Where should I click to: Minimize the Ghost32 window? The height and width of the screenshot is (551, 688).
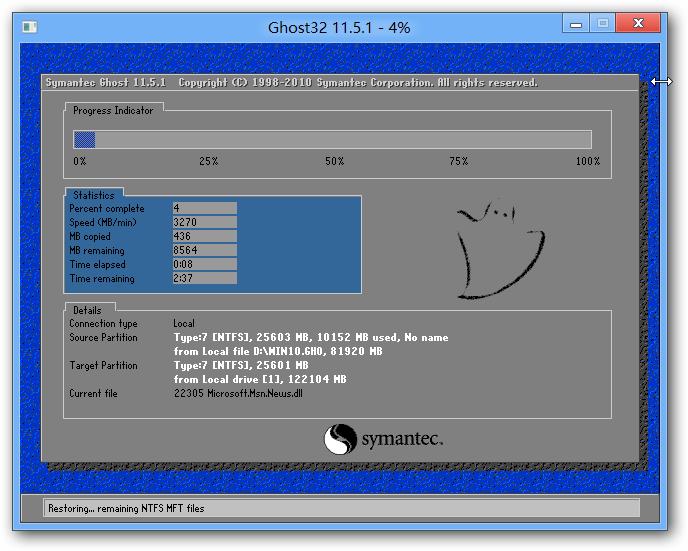pos(574,23)
